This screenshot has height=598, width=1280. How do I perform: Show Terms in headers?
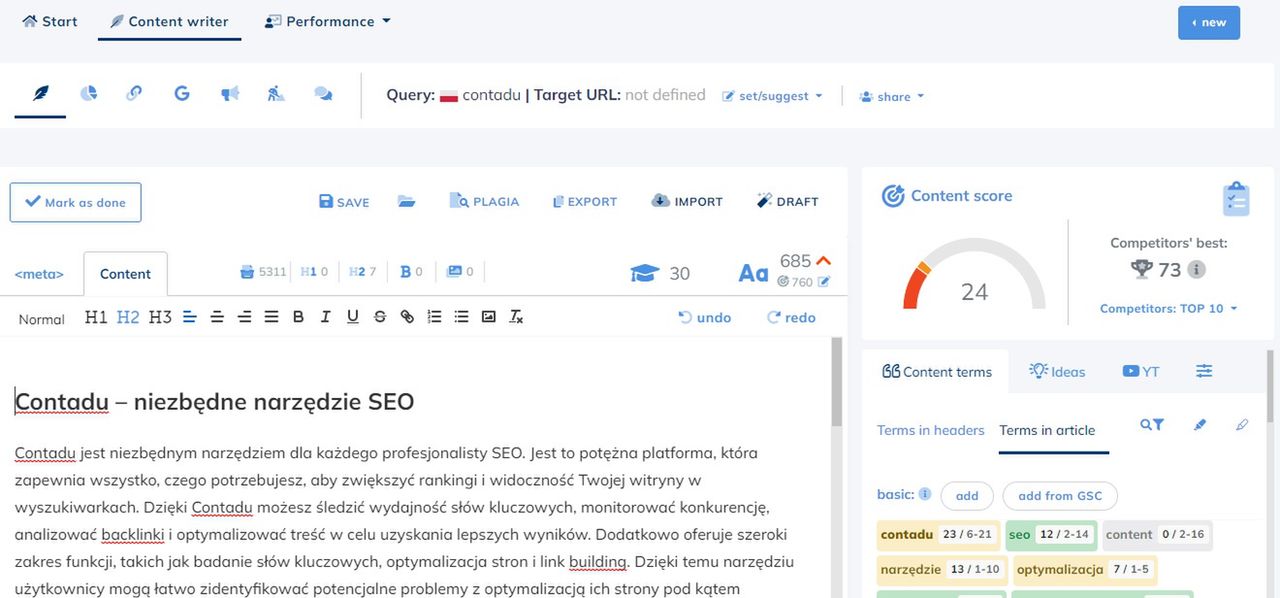coord(931,430)
